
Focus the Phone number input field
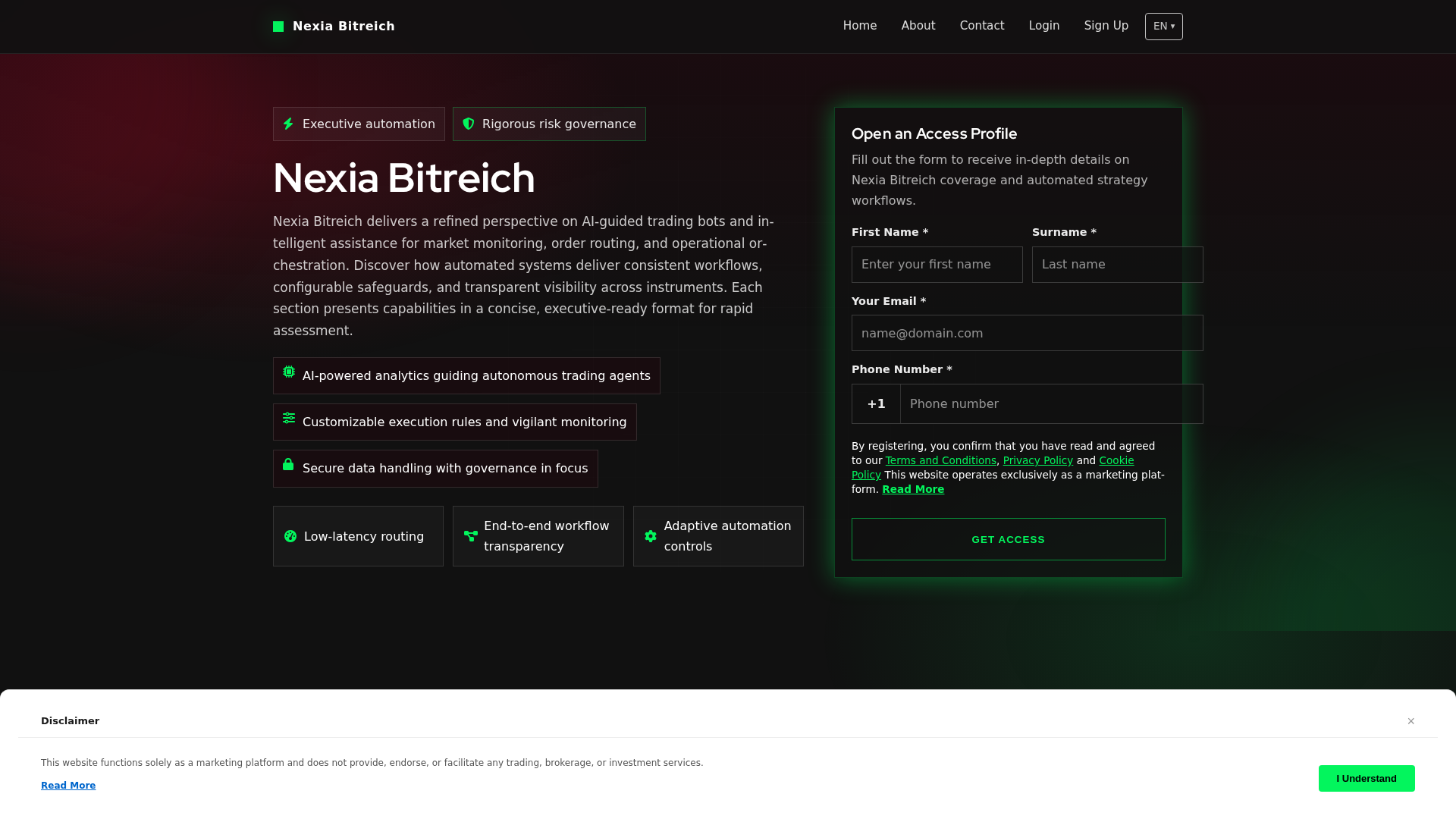pyautogui.click(x=1052, y=403)
